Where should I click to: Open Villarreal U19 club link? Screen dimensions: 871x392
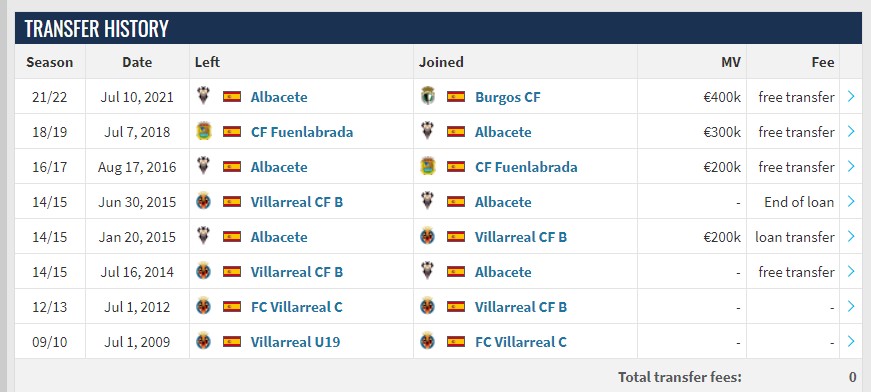(295, 342)
